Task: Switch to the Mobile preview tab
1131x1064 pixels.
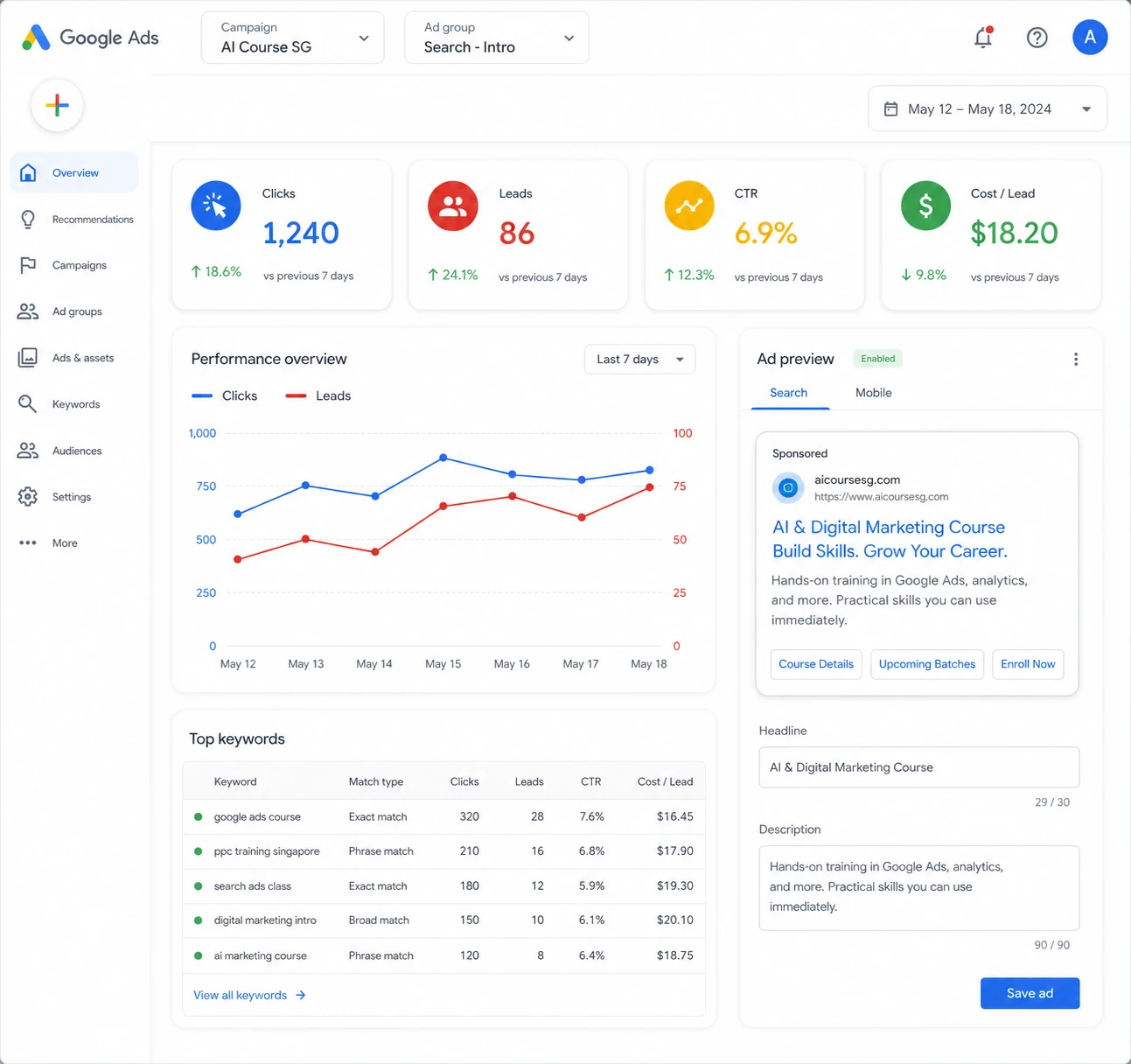Action: point(873,393)
